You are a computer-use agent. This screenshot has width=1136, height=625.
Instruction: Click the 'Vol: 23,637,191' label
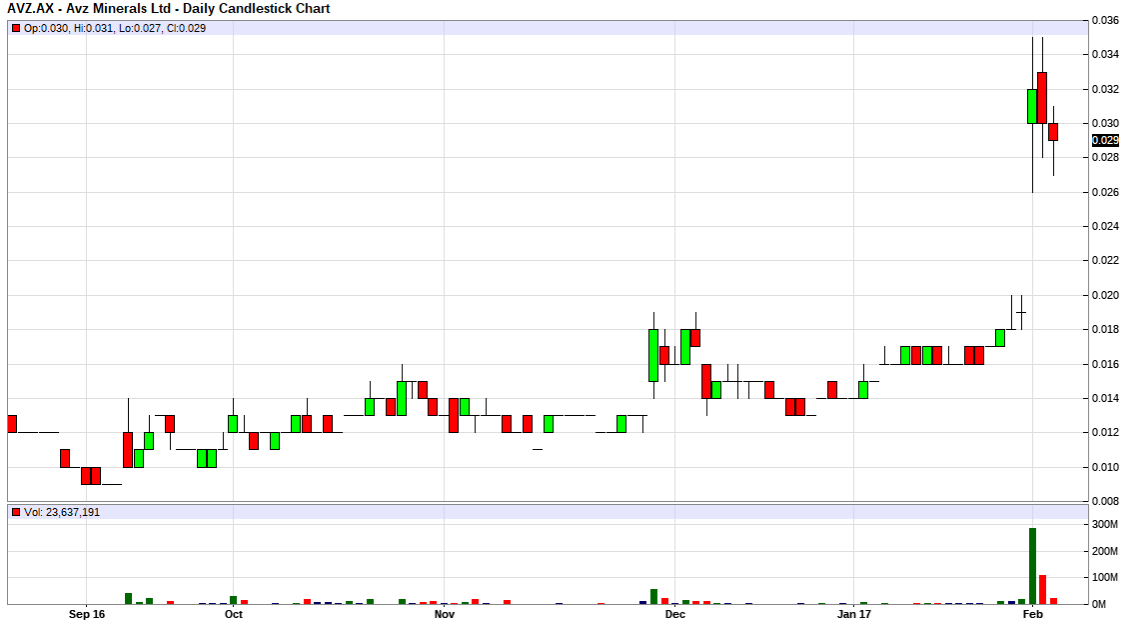[x=62, y=512]
